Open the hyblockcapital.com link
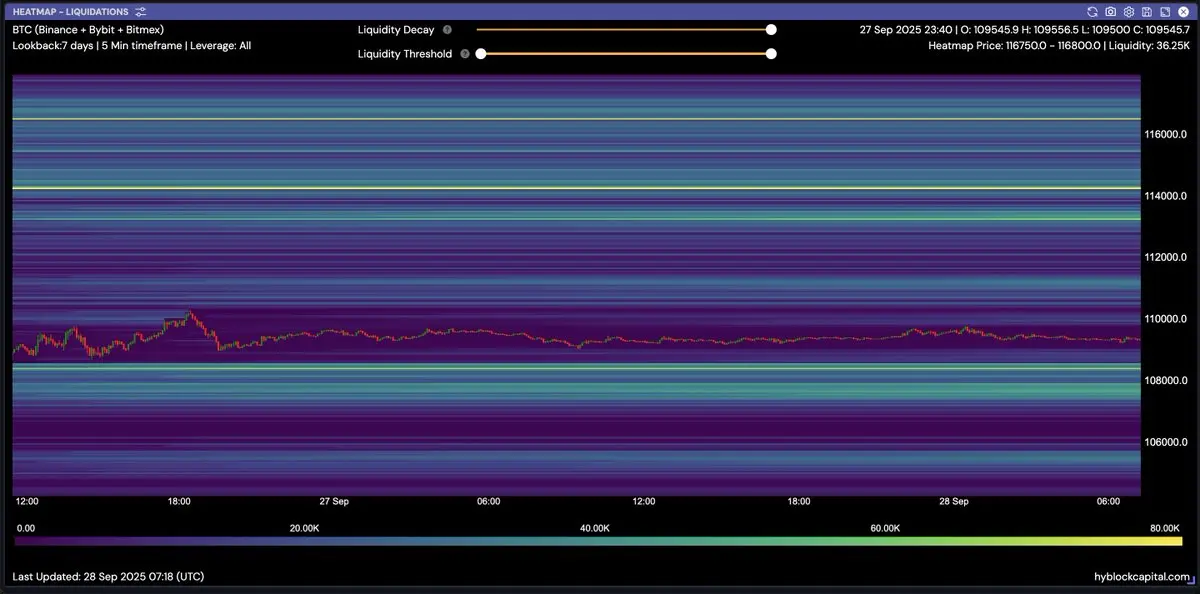Screen dimensions: 1200x594 (x=1141, y=577)
